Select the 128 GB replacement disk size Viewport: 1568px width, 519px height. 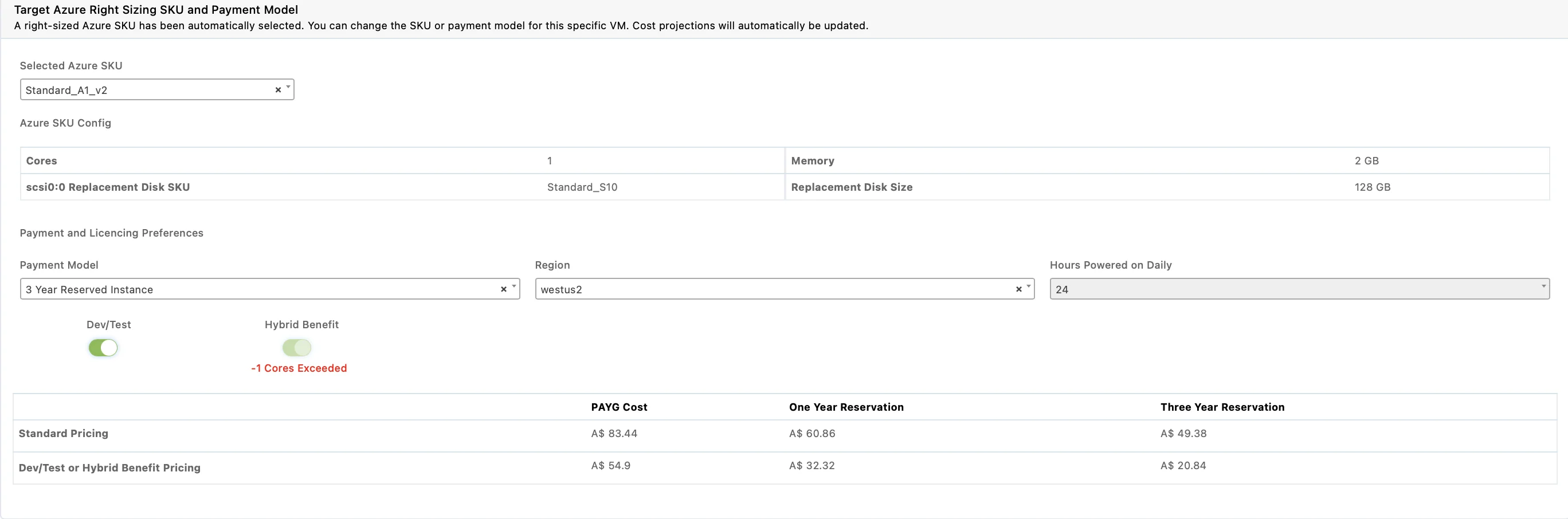tap(1373, 187)
